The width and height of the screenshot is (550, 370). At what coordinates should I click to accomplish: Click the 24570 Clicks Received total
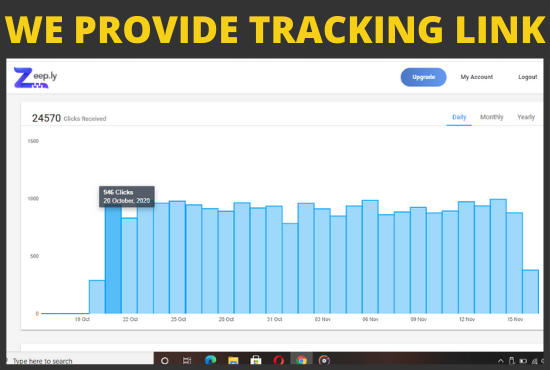click(x=69, y=118)
